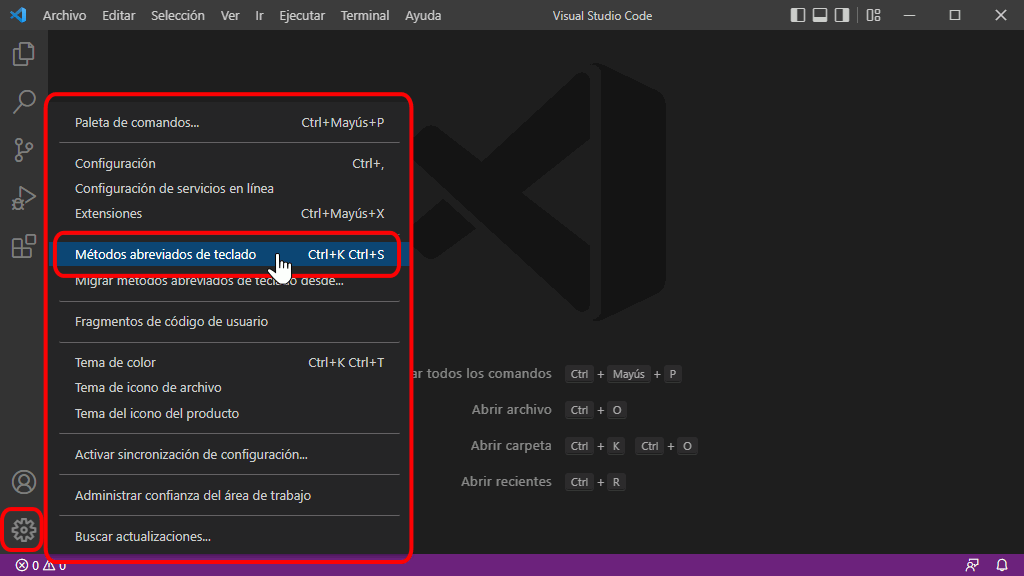Screen dimensions: 1024x576
Task: Click the errors and warnings status indicator
Action: pos(40,566)
